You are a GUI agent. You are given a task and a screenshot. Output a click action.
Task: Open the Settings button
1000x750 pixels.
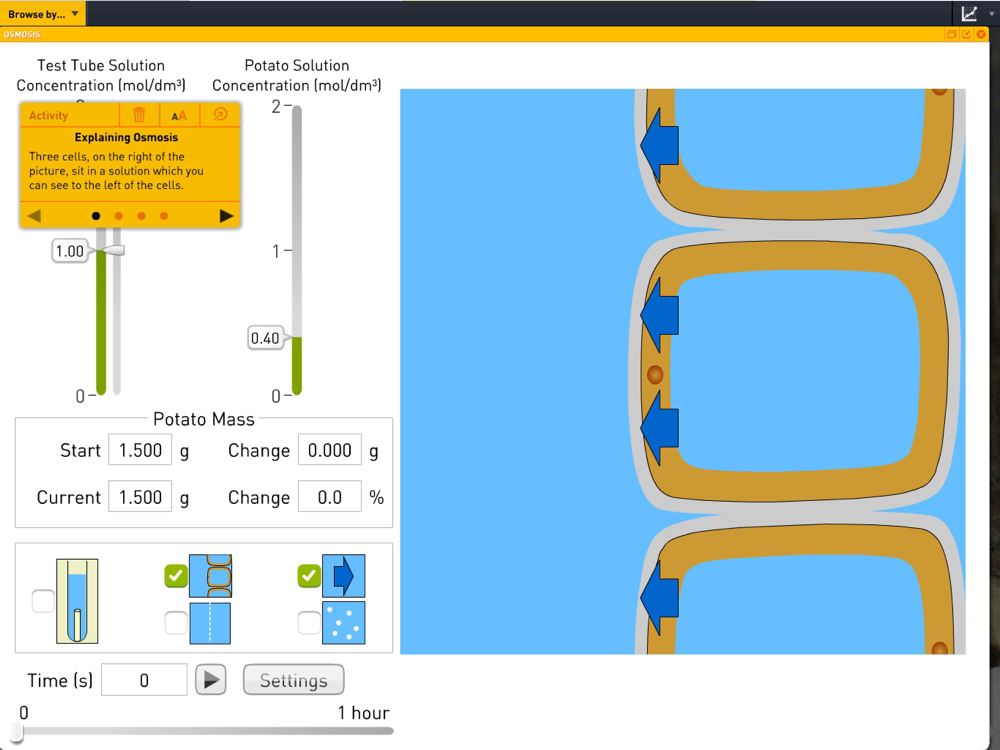coord(293,680)
